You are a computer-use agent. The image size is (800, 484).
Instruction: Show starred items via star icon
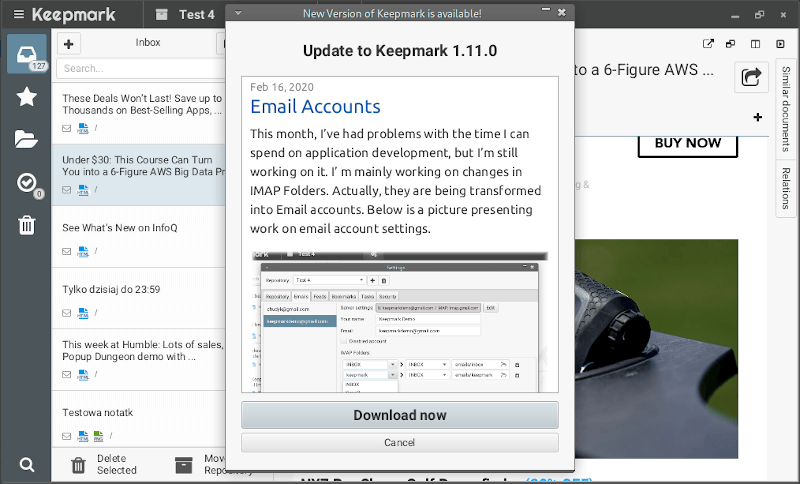27,96
